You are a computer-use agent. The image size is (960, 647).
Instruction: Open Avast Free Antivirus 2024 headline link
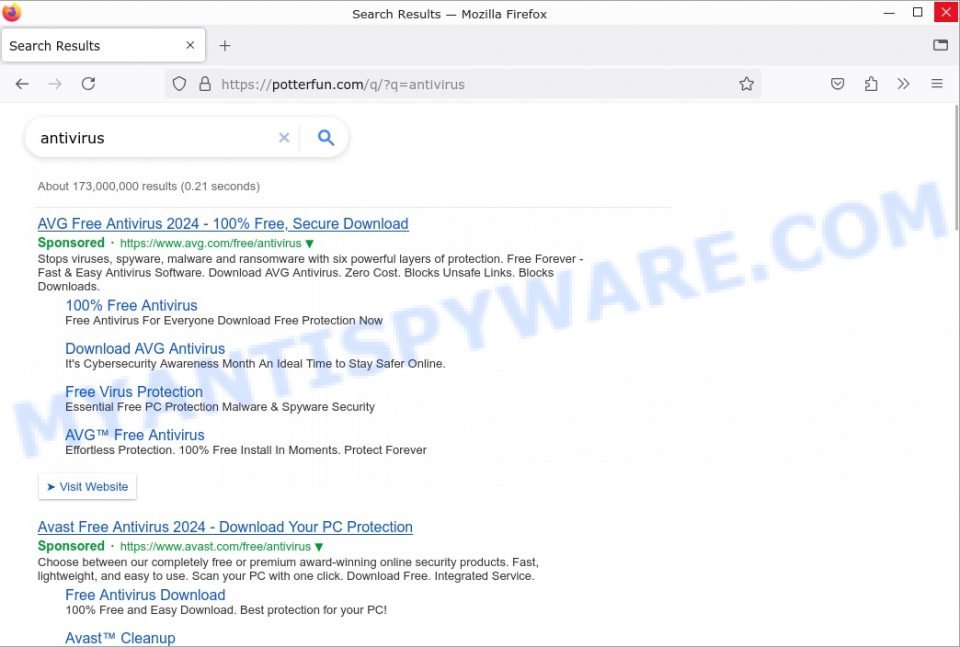225,527
